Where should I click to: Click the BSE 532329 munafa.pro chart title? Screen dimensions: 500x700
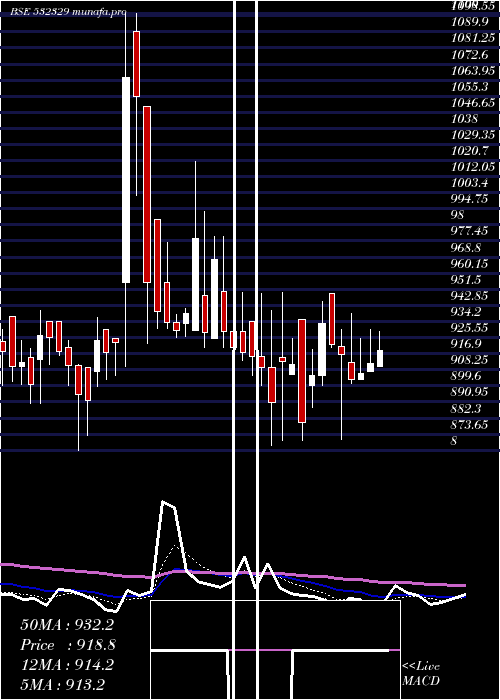pyautogui.click(x=68, y=12)
